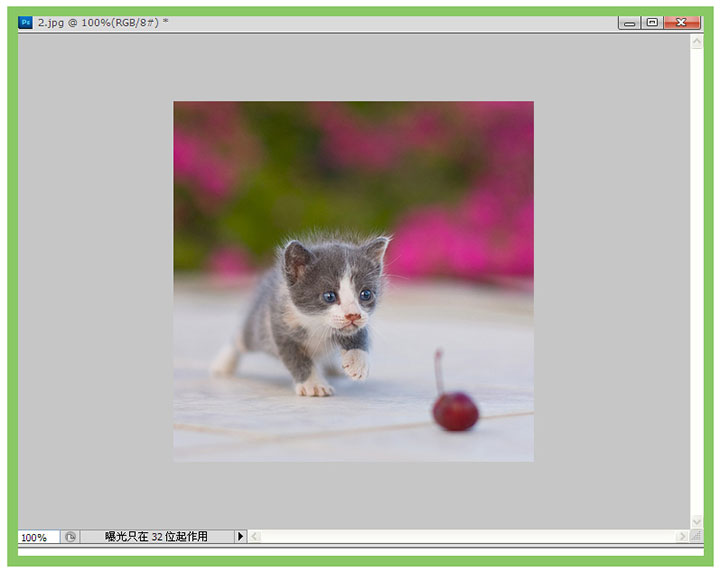Click the status bar icon beside zoom field

[x=70, y=537]
